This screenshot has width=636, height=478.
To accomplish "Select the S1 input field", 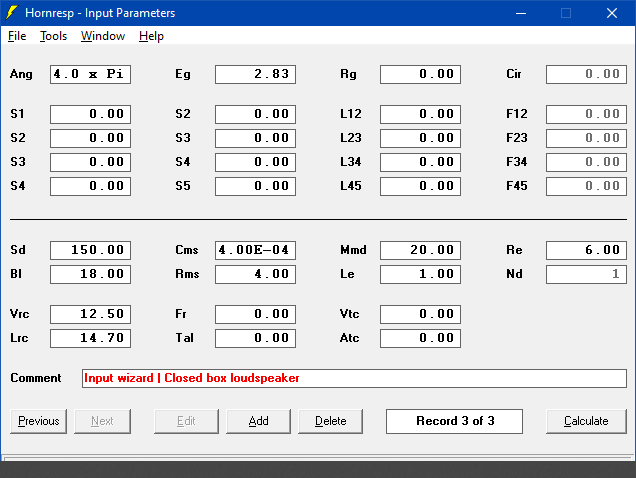I will pos(90,114).
